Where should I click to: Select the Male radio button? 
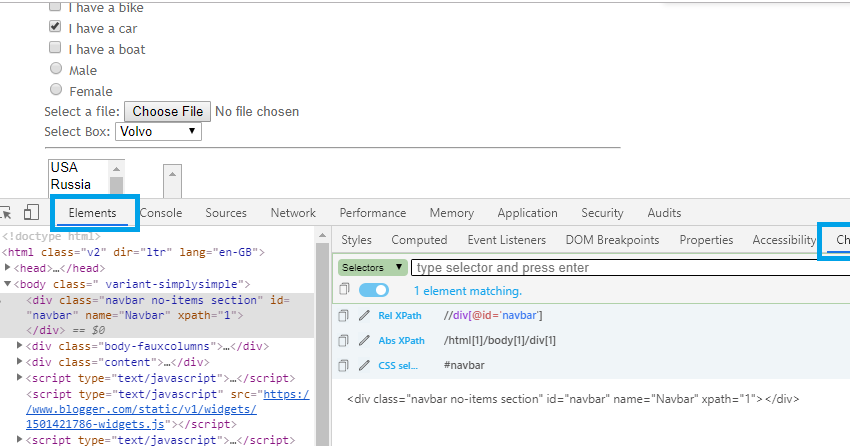56,68
